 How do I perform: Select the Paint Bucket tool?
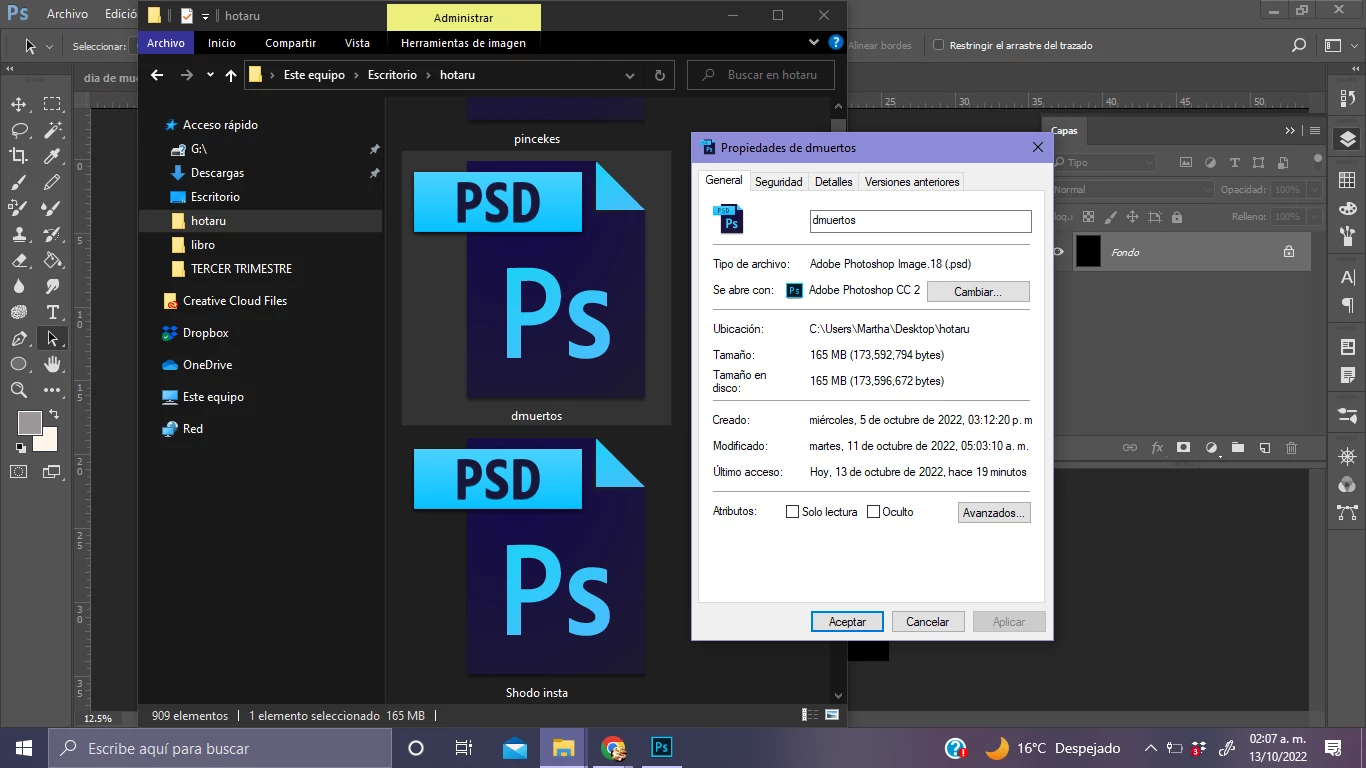pos(52,260)
